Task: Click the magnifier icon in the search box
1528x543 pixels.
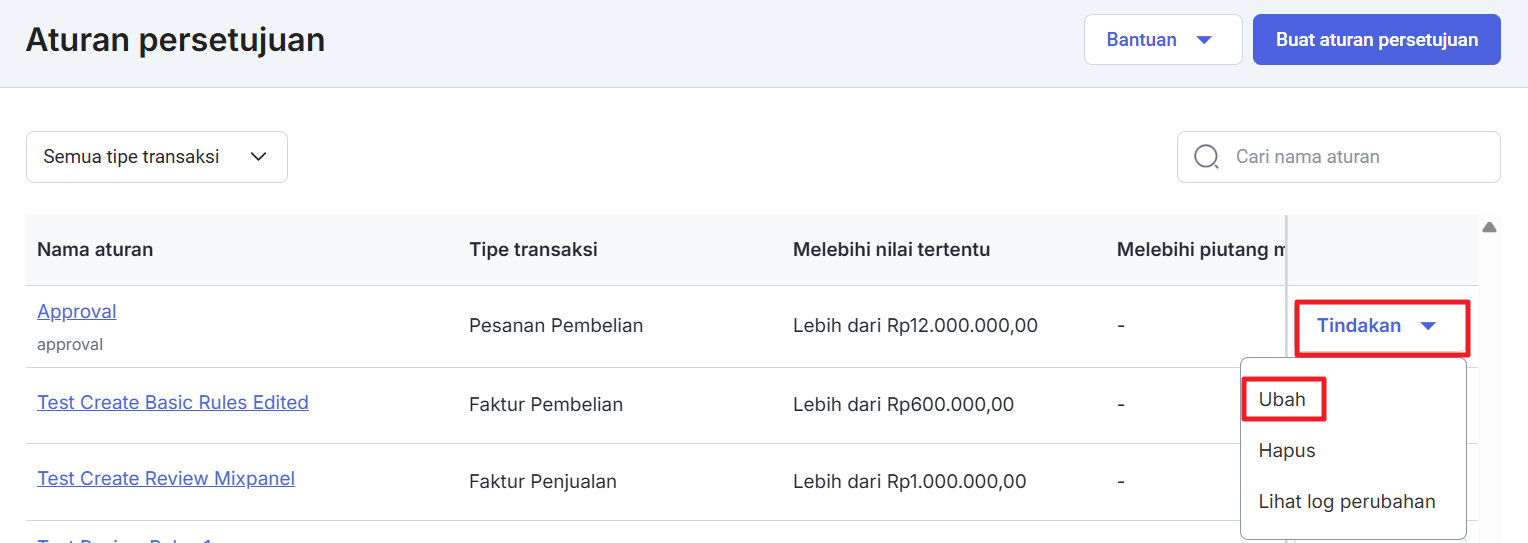Action: point(1207,157)
